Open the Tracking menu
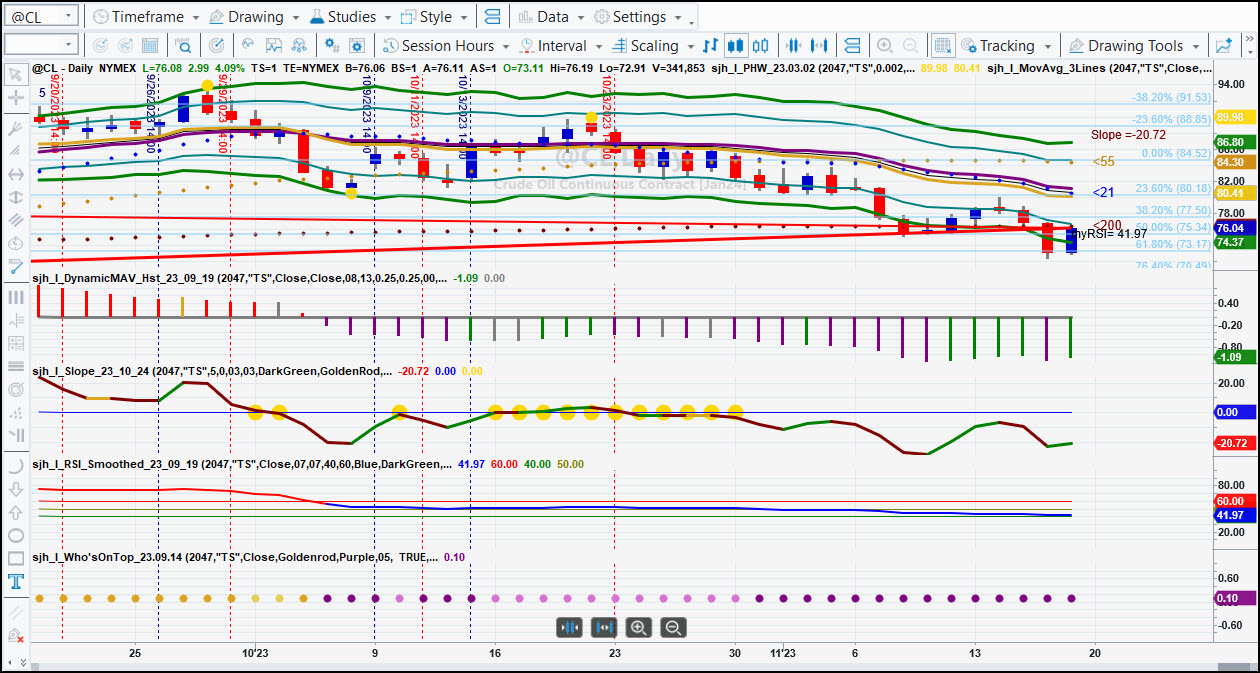1260x673 pixels. coord(1005,46)
